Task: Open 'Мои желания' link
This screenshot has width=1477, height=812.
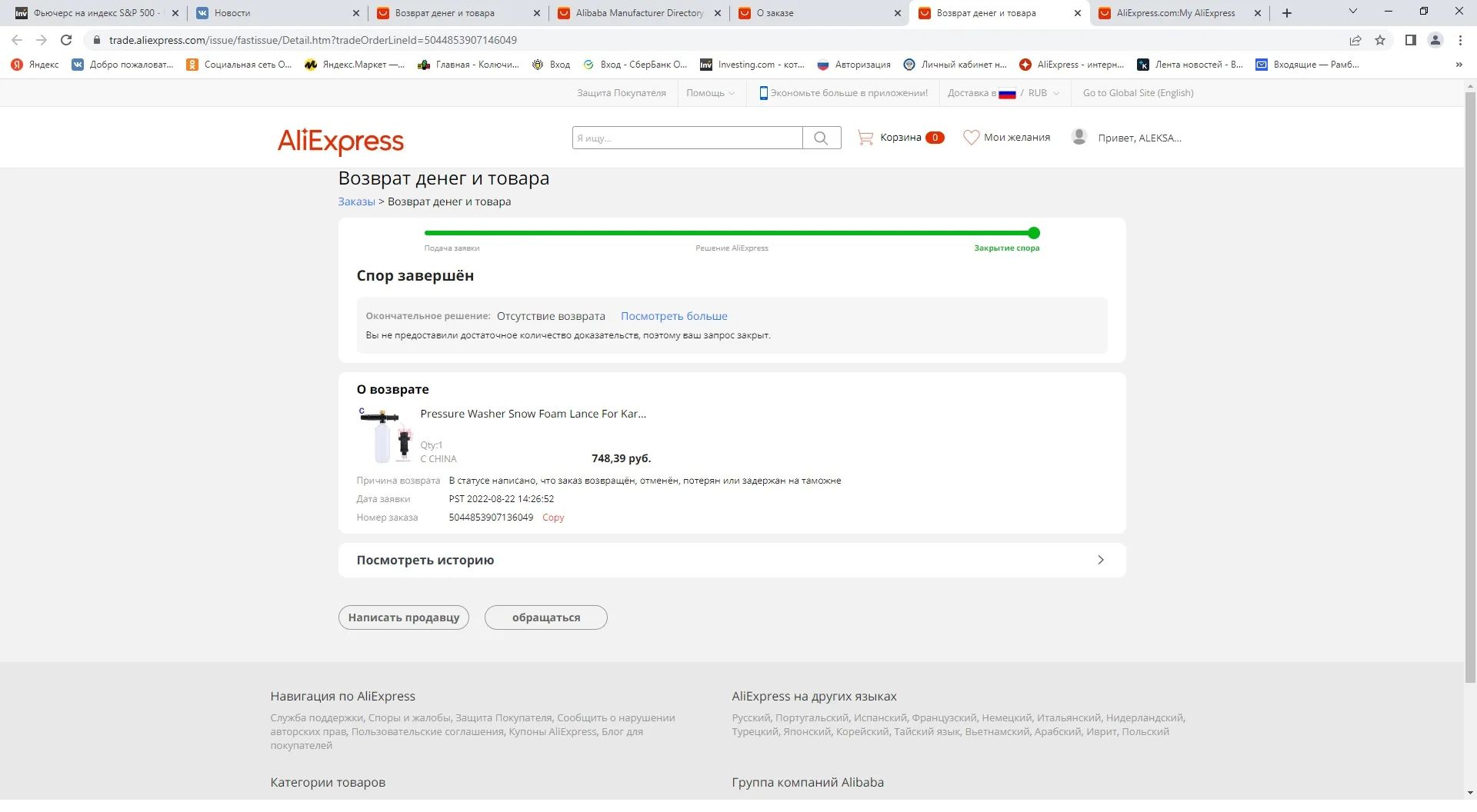Action: (x=1017, y=138)
